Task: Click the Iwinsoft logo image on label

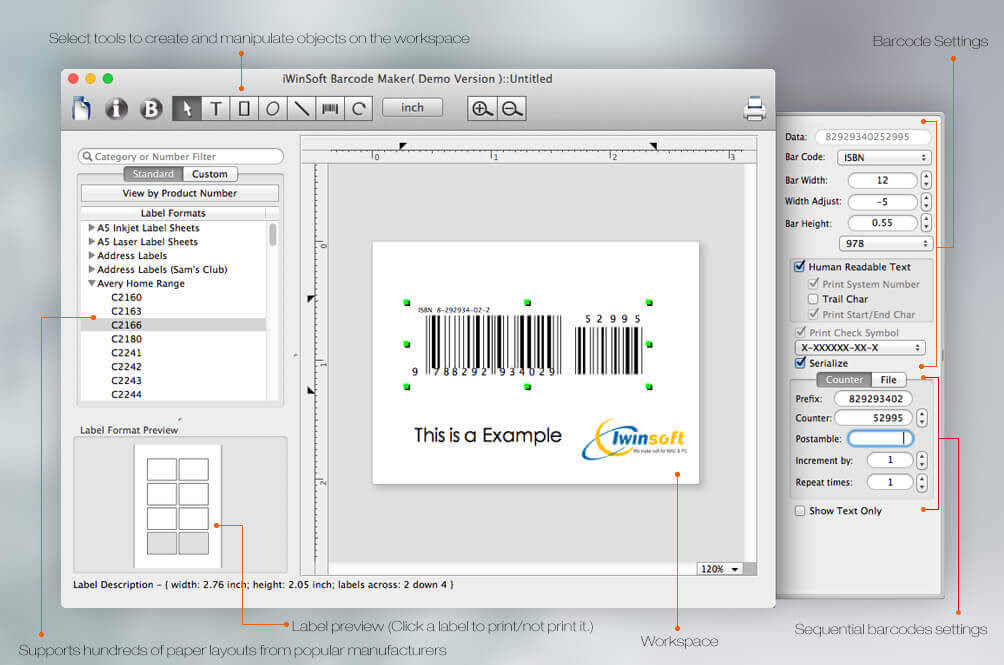Action: [x=635, y=439]
